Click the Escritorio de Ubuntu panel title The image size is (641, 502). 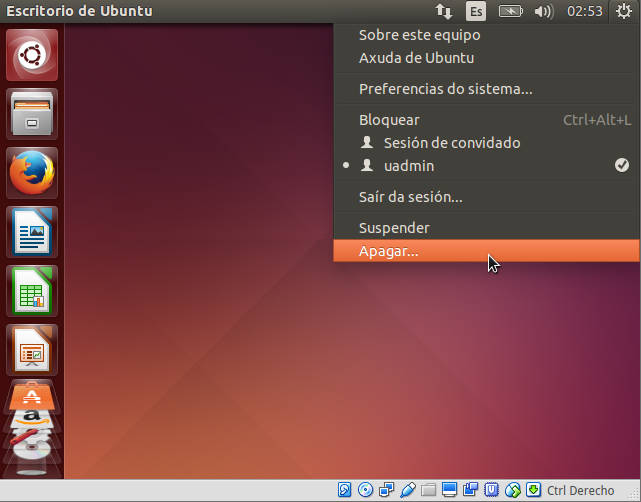[x=79, y=11]
